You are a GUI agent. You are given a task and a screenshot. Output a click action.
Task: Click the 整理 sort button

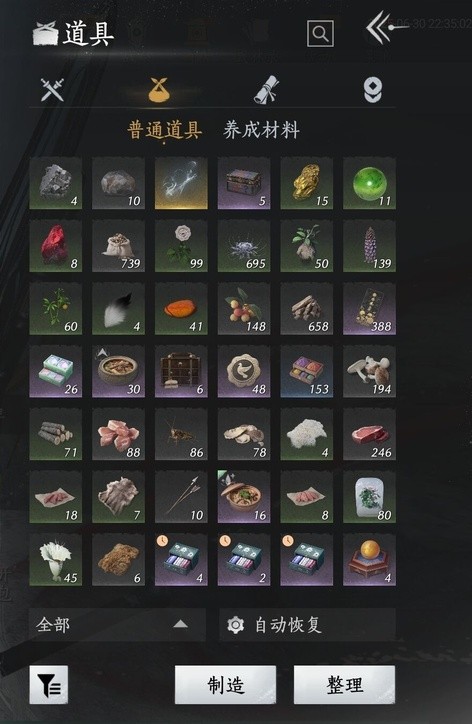(345, 684)
